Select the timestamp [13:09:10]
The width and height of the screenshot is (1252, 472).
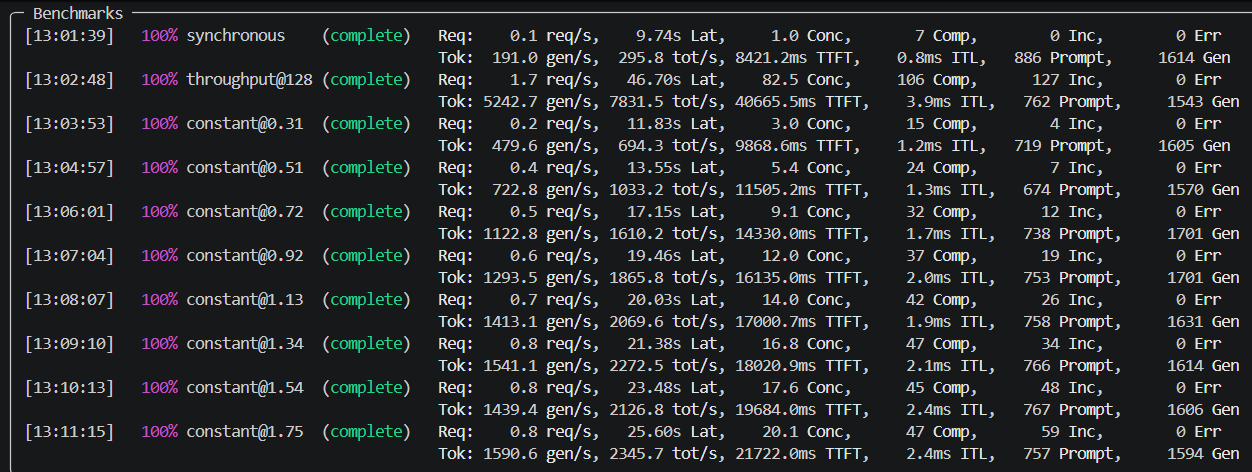point(70,344)
